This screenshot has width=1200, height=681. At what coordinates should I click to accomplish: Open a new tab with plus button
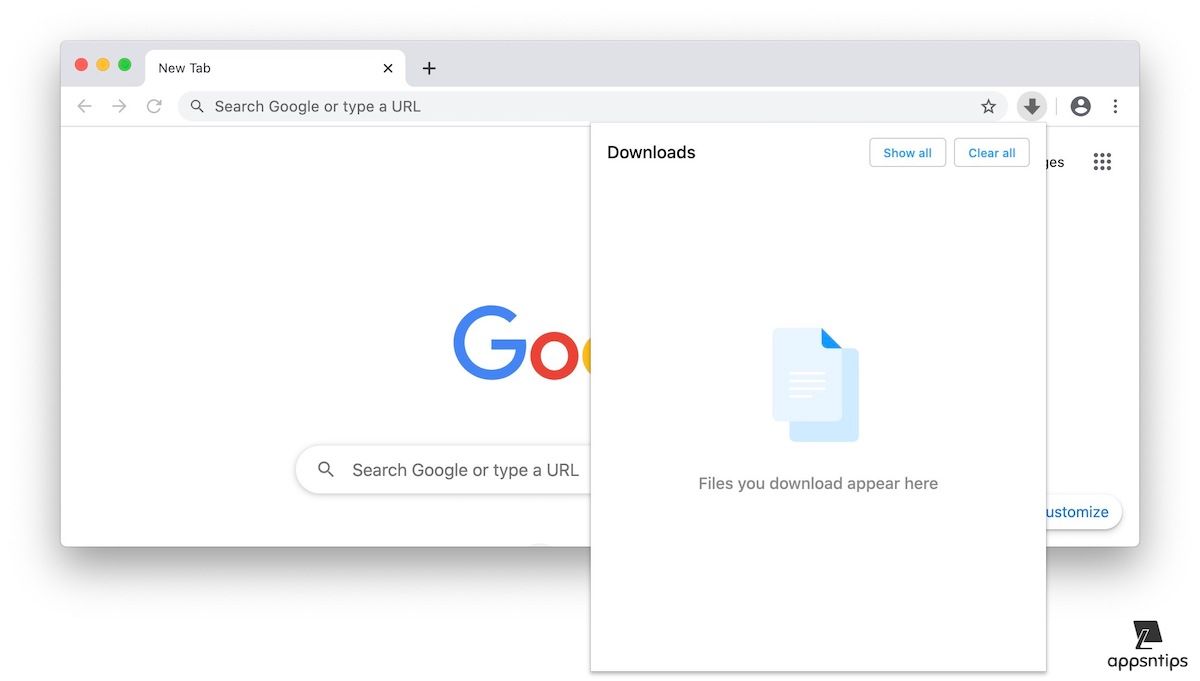(429, 68)
